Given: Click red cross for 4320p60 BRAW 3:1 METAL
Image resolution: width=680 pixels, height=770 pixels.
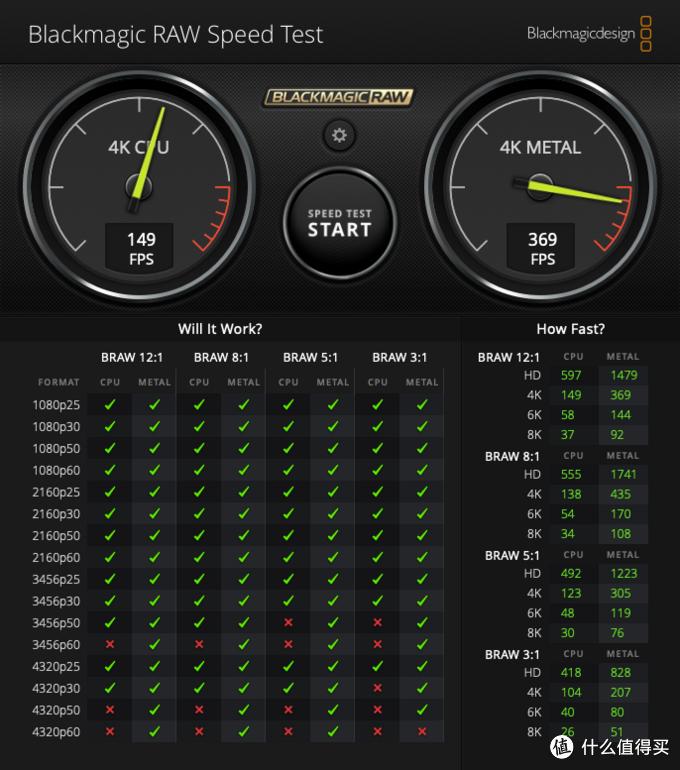Looking at the screenshot, I should click(422, 731).
